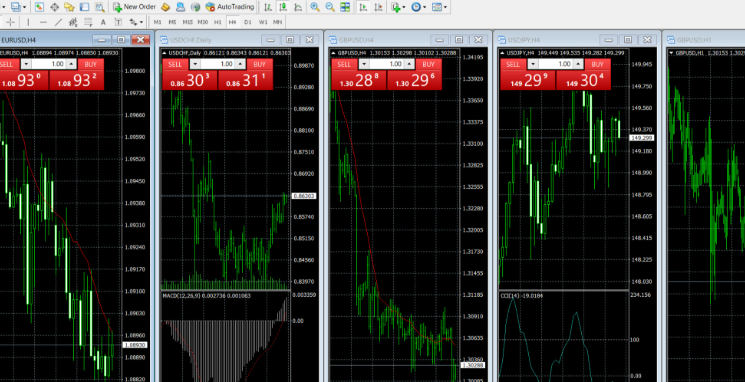
Task: Click the globe icon in toolbar
Action: coord(195,7)
